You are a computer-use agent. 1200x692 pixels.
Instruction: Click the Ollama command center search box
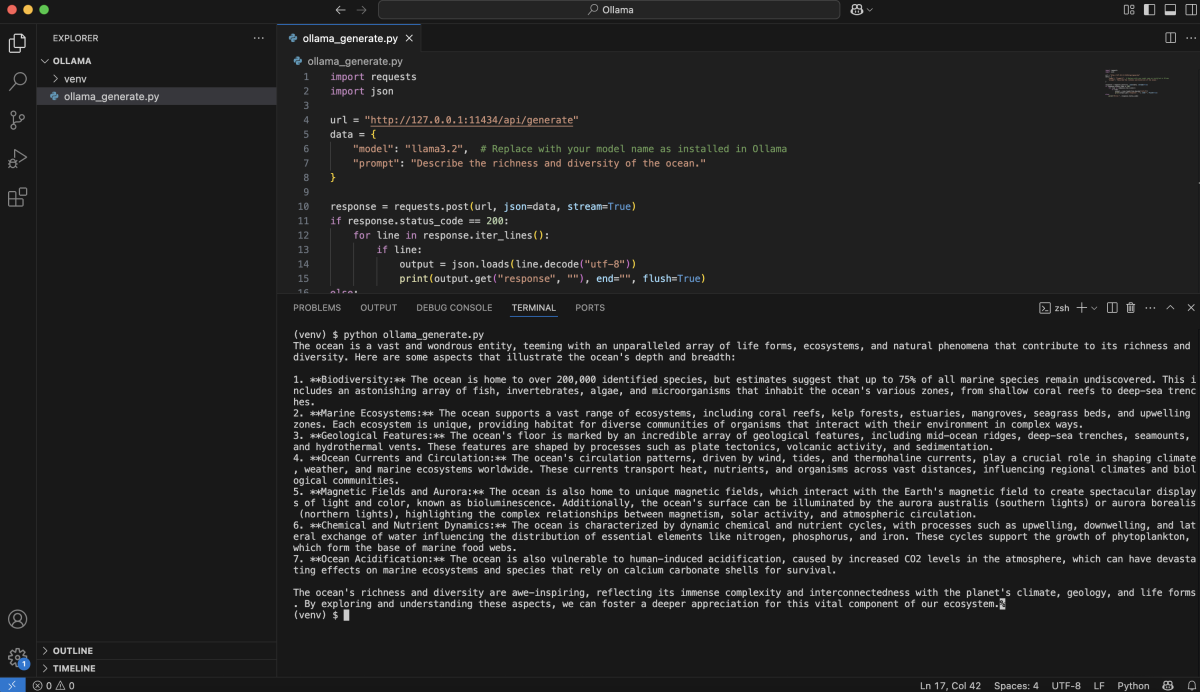609,9
